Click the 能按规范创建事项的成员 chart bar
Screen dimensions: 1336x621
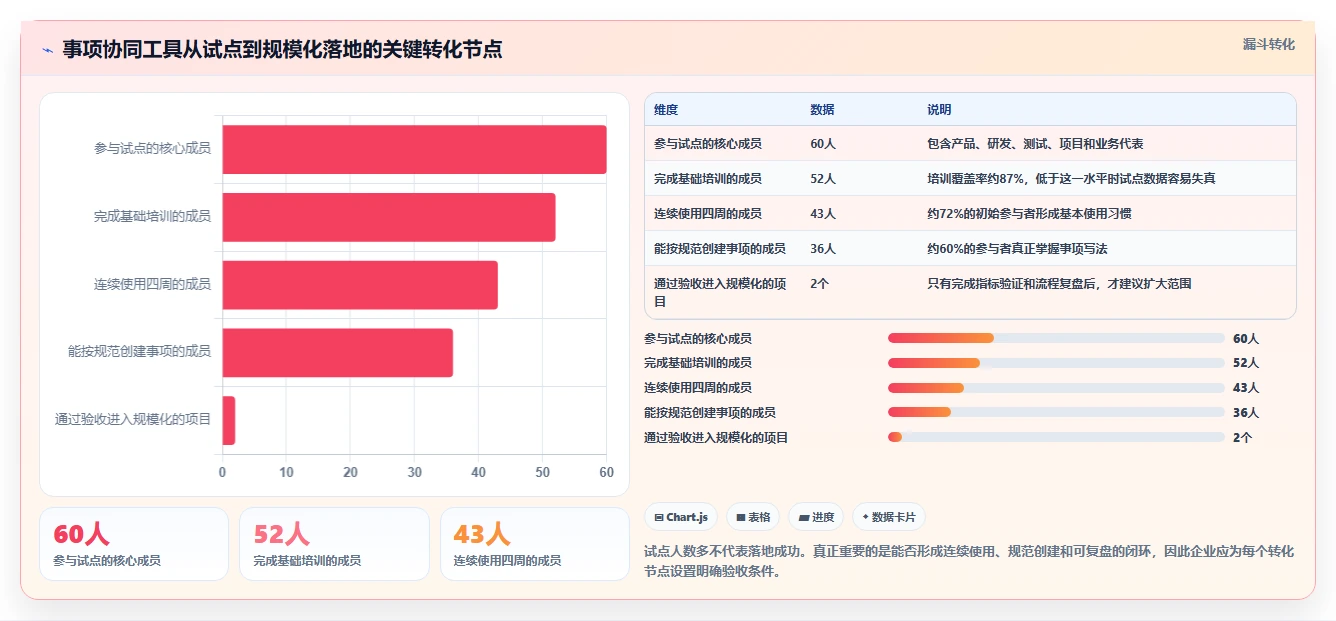click(337, 353)
